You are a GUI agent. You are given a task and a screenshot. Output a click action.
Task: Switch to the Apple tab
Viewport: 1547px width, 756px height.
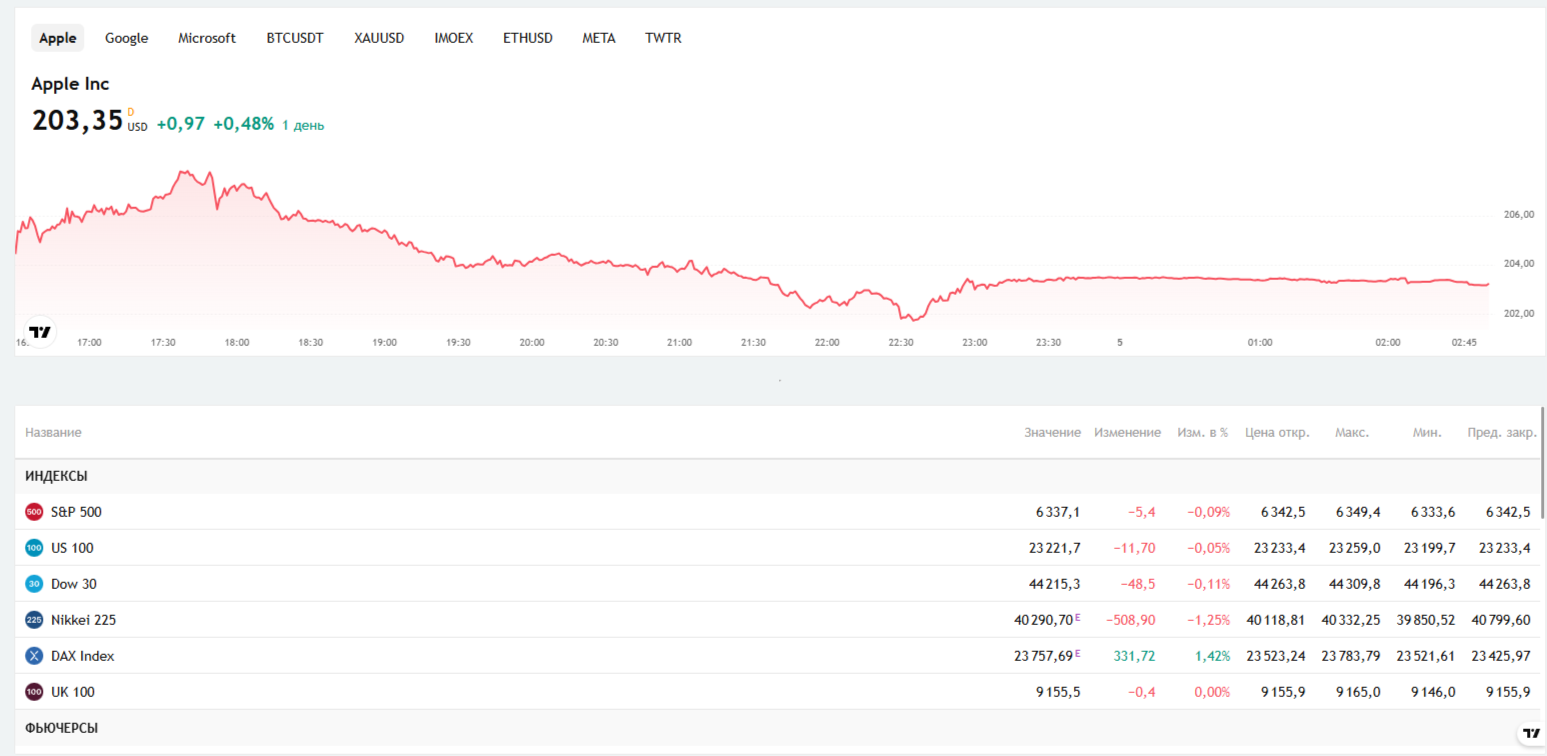click(x=58, y=38)
